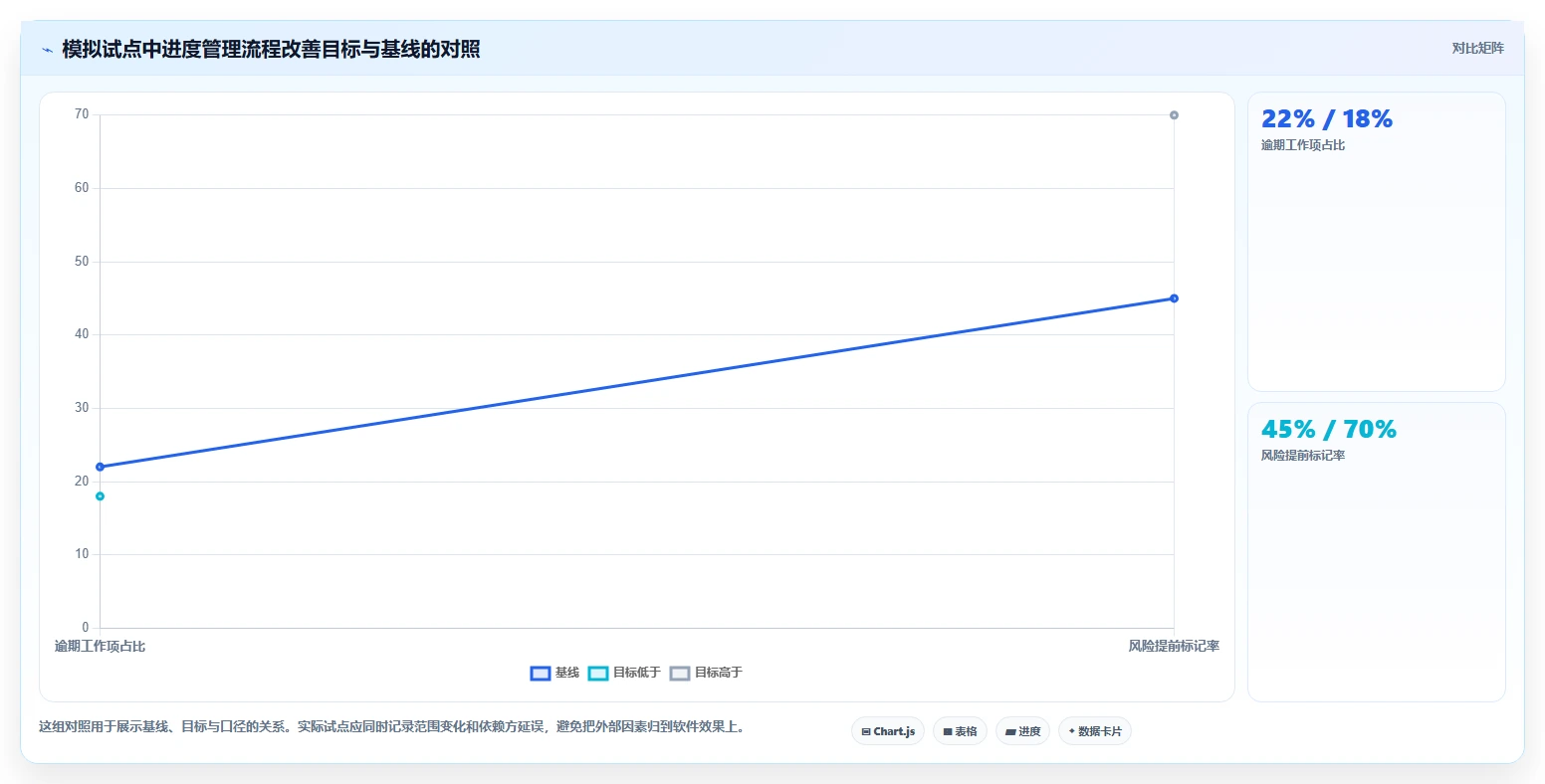Click the 风险提前标记率 x-axis label
The image size is (1545, 784).
(x=1174, y=647)
